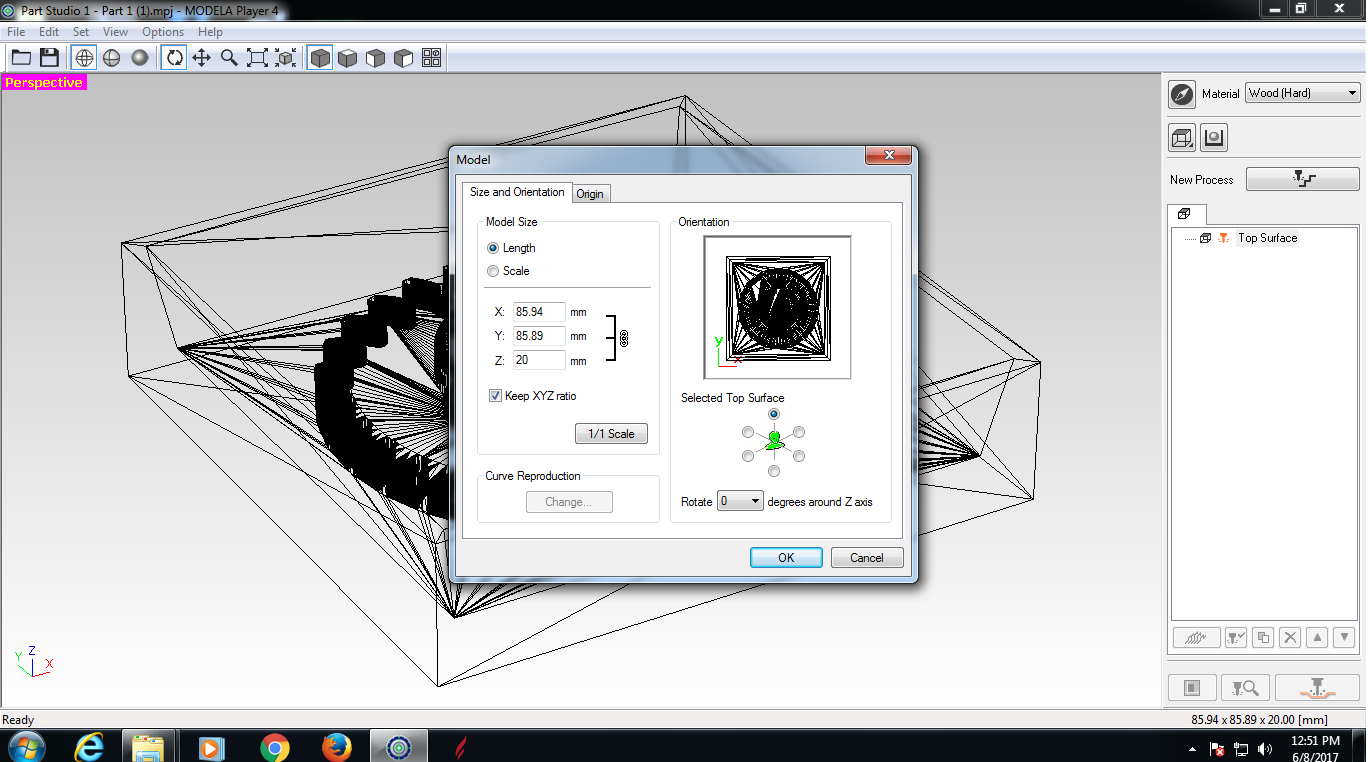The width and height of the screenshot is (1368, 762).
Task: Cancel the Model dialog
Action: (x=867, y=558)
